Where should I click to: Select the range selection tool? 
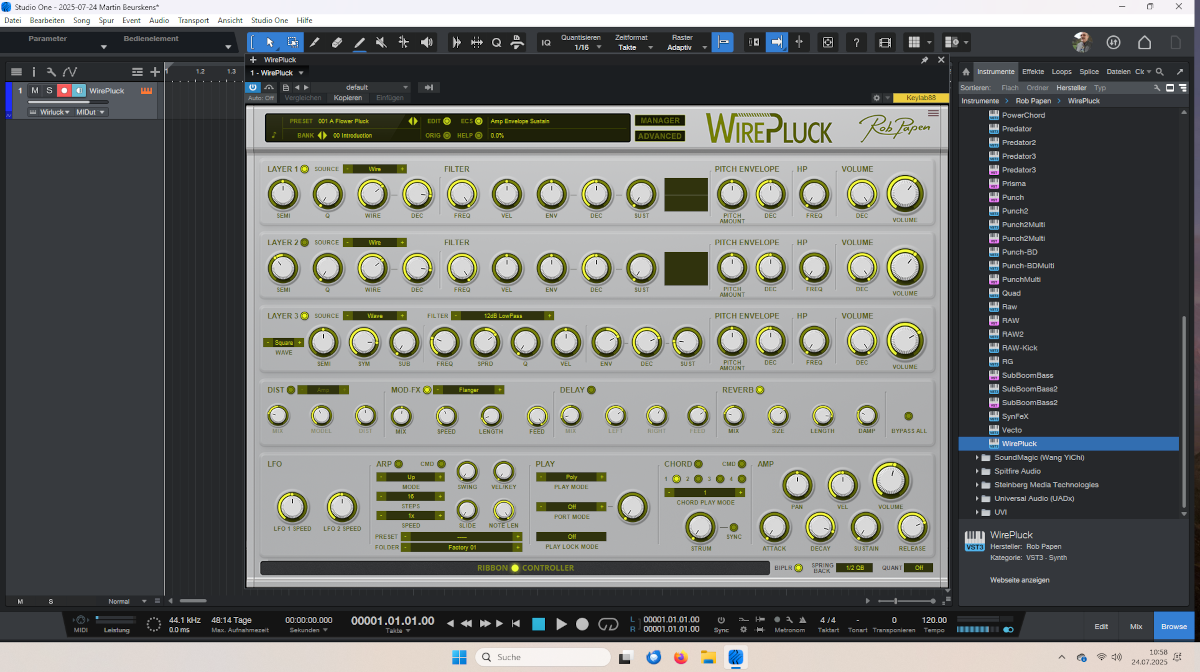(x=292, y=42)
